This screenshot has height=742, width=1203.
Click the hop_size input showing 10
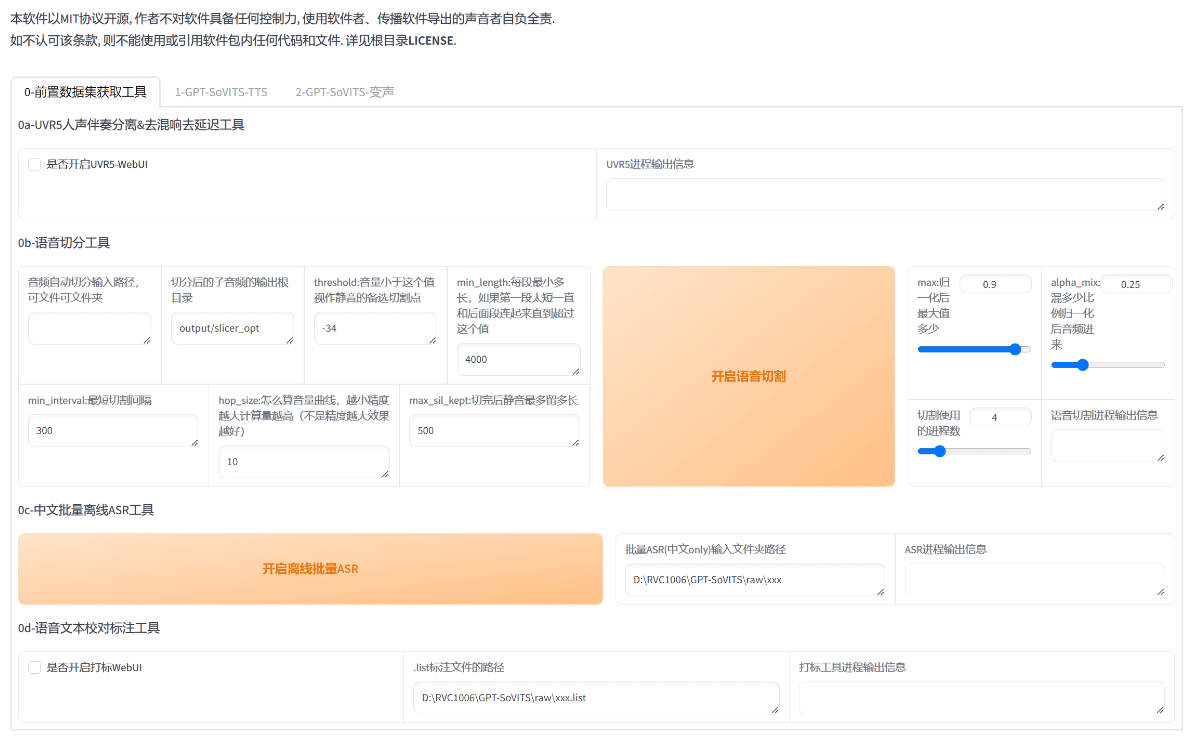coord(303,461)
